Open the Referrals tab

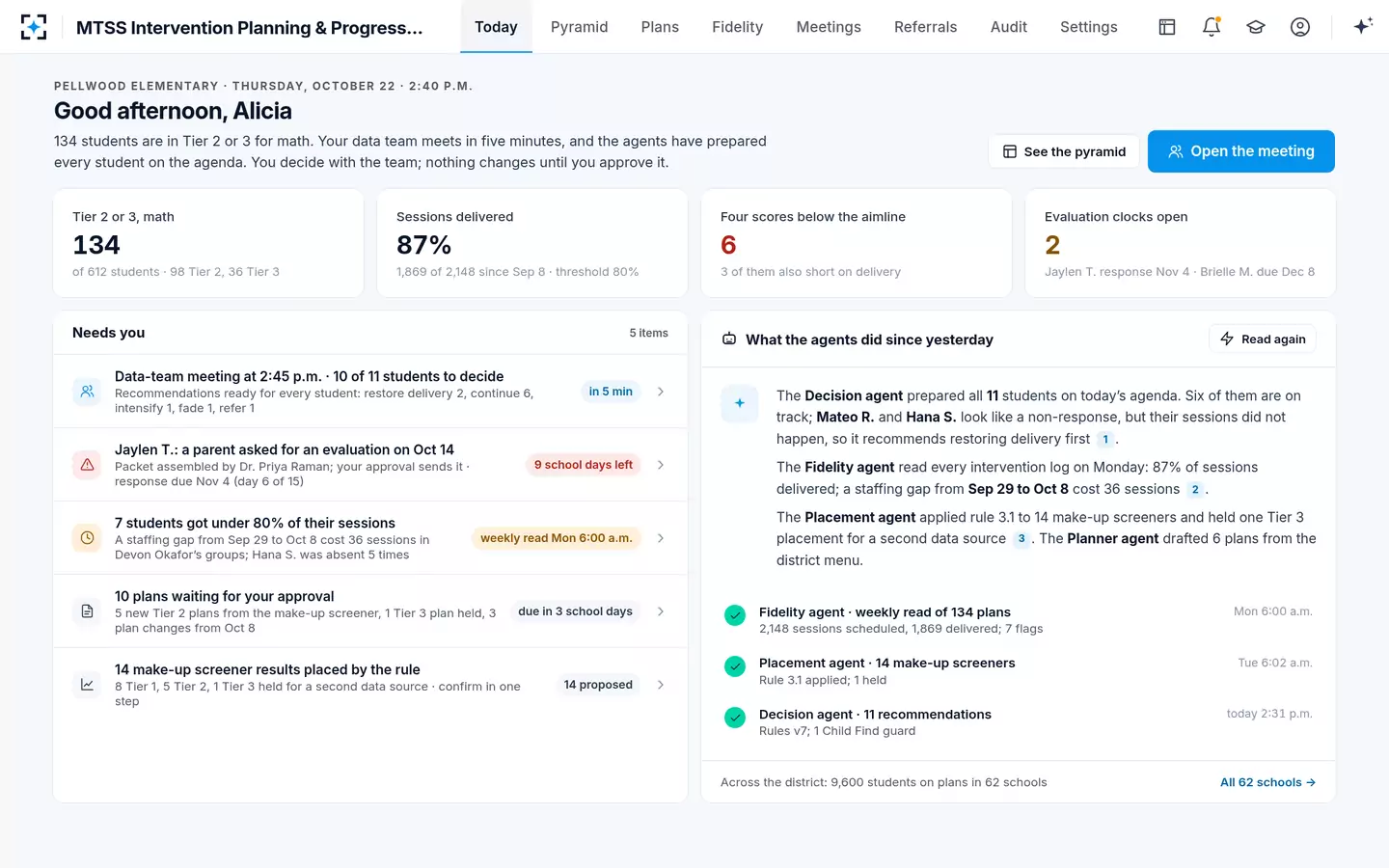(926, 27)
